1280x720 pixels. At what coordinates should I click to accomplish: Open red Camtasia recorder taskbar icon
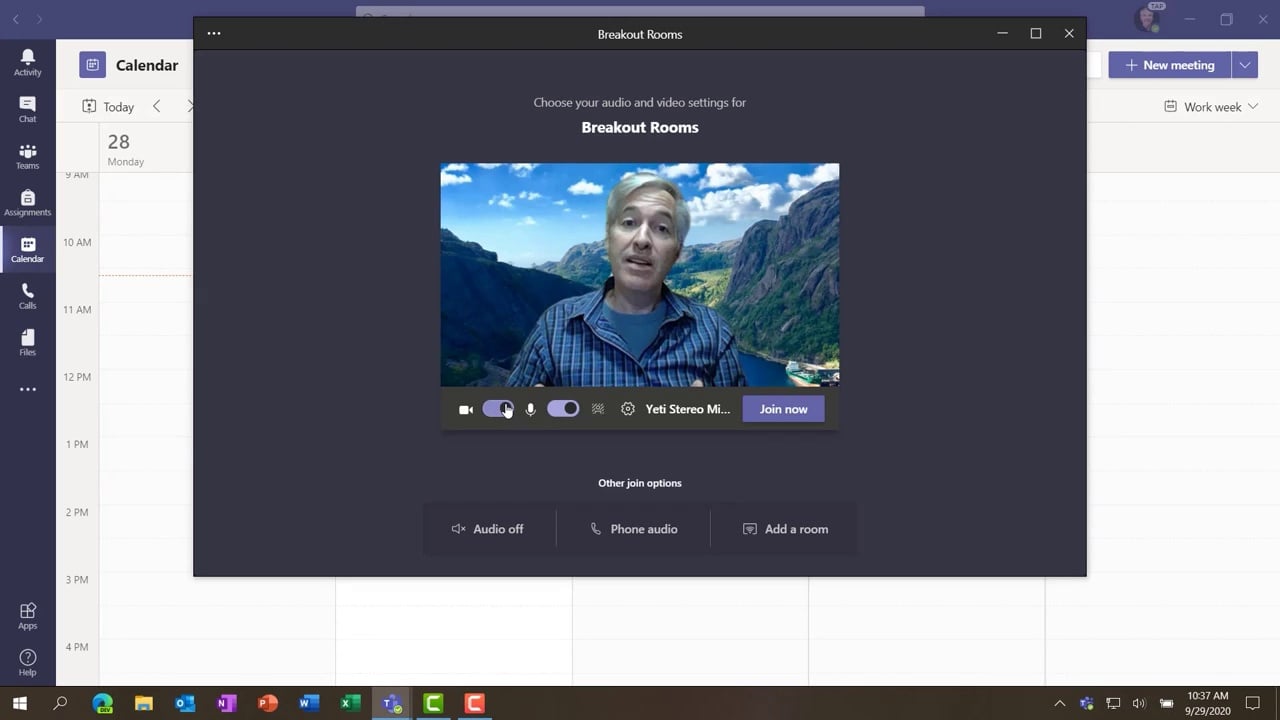pyautogui.click(x=474, y=703)
